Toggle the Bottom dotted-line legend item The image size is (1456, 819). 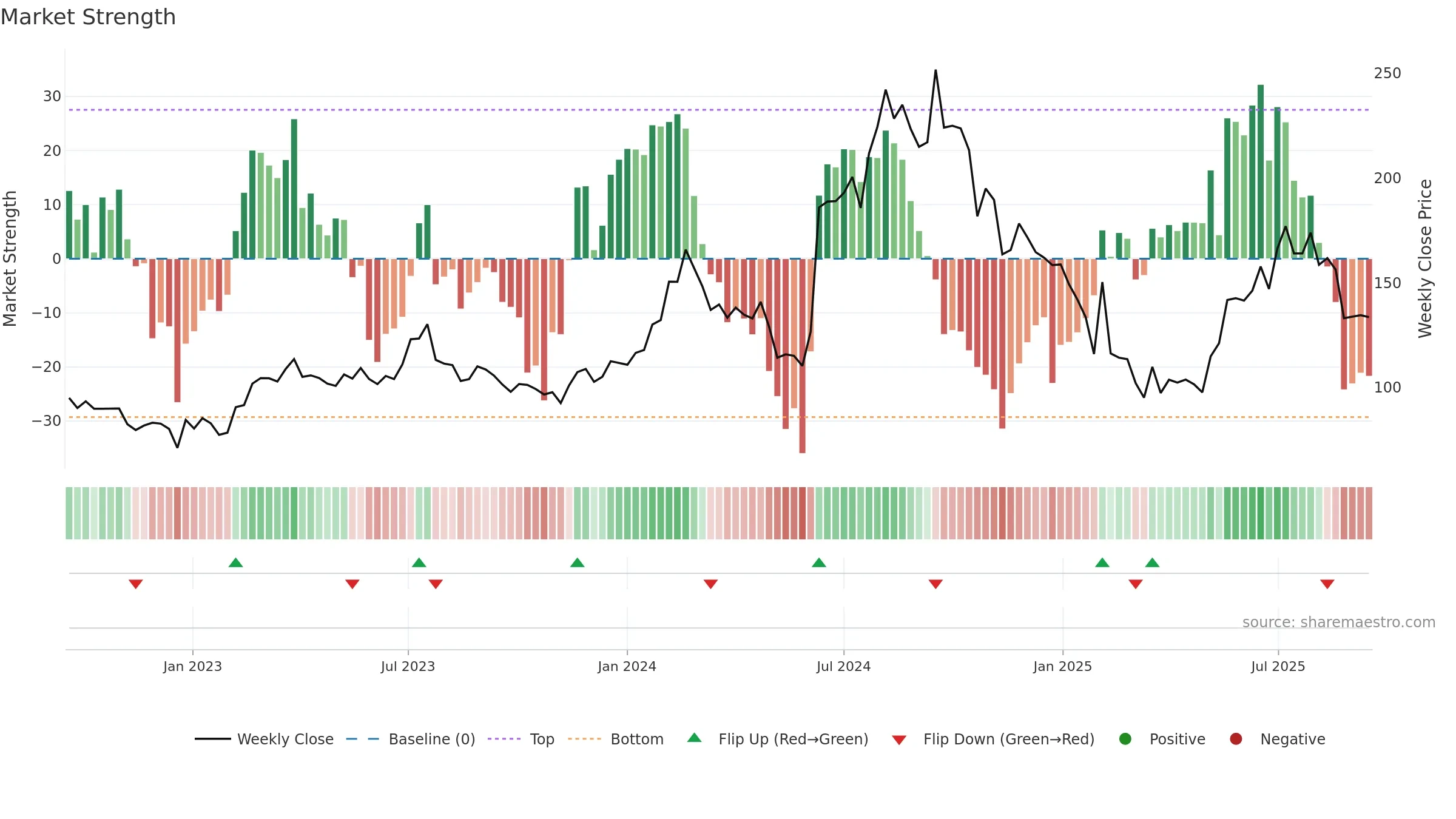point(616,739)
